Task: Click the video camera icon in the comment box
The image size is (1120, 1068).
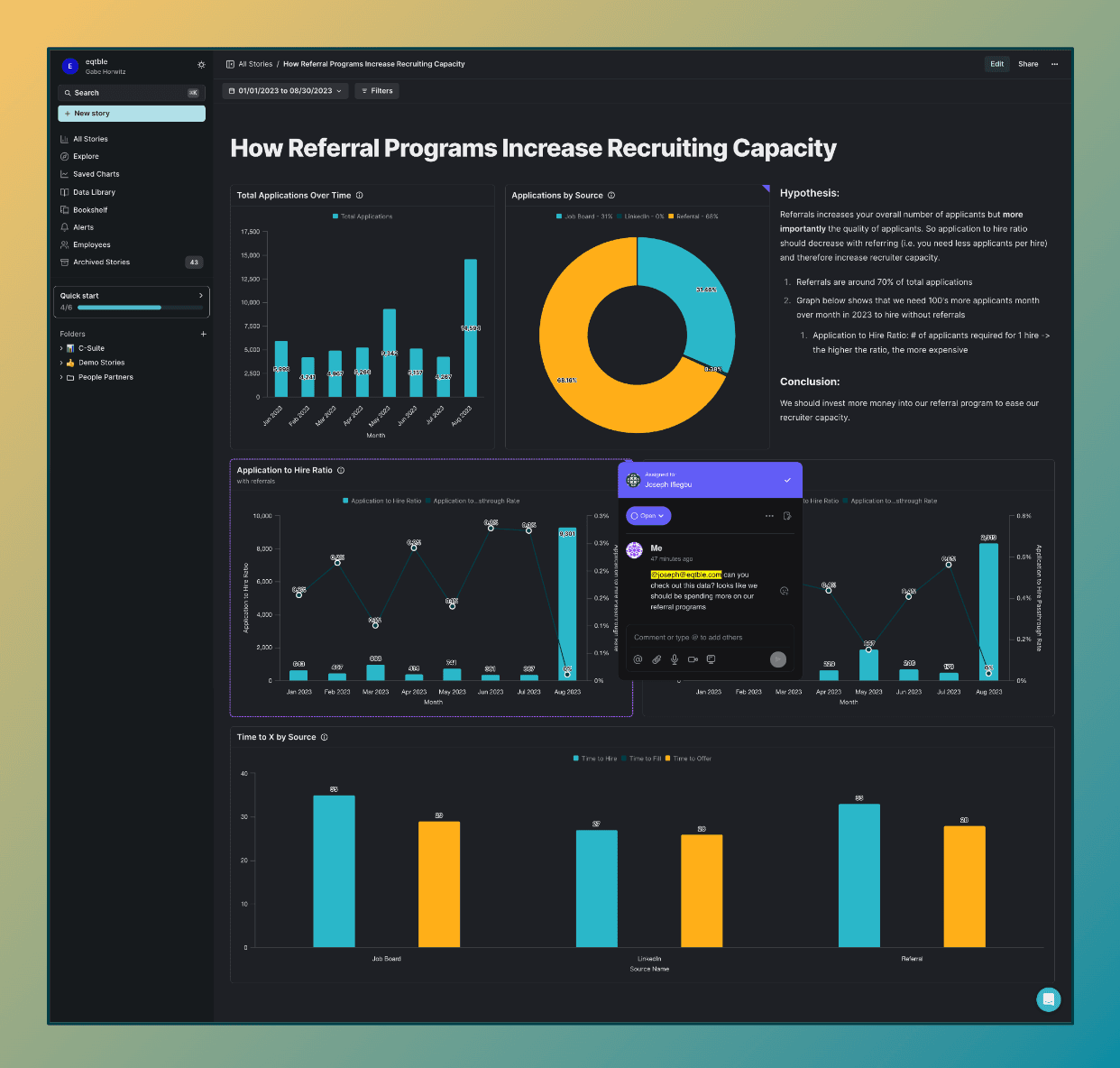Action: 693,659
